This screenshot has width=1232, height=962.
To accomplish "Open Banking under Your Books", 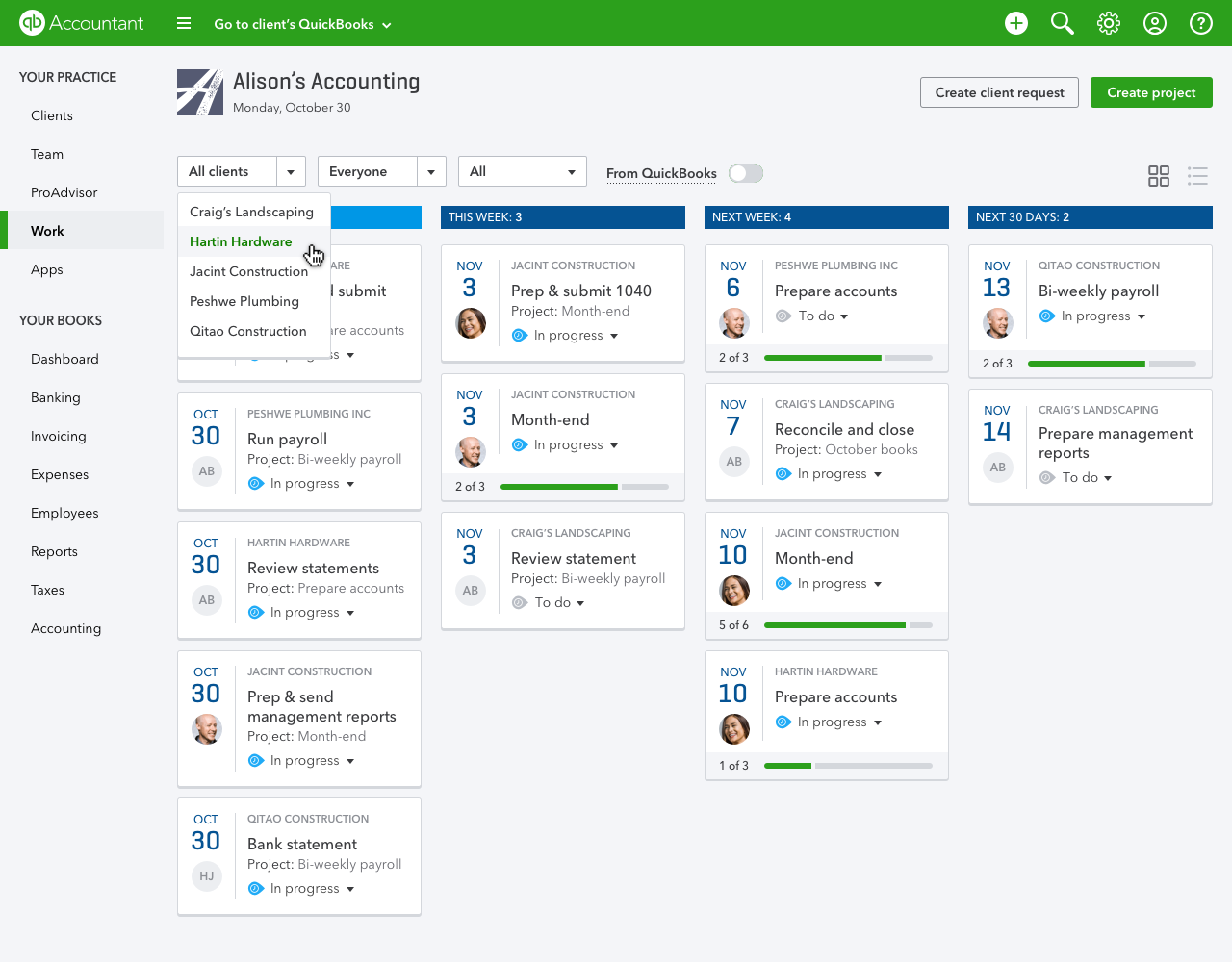I will click(x=56, y=397).
